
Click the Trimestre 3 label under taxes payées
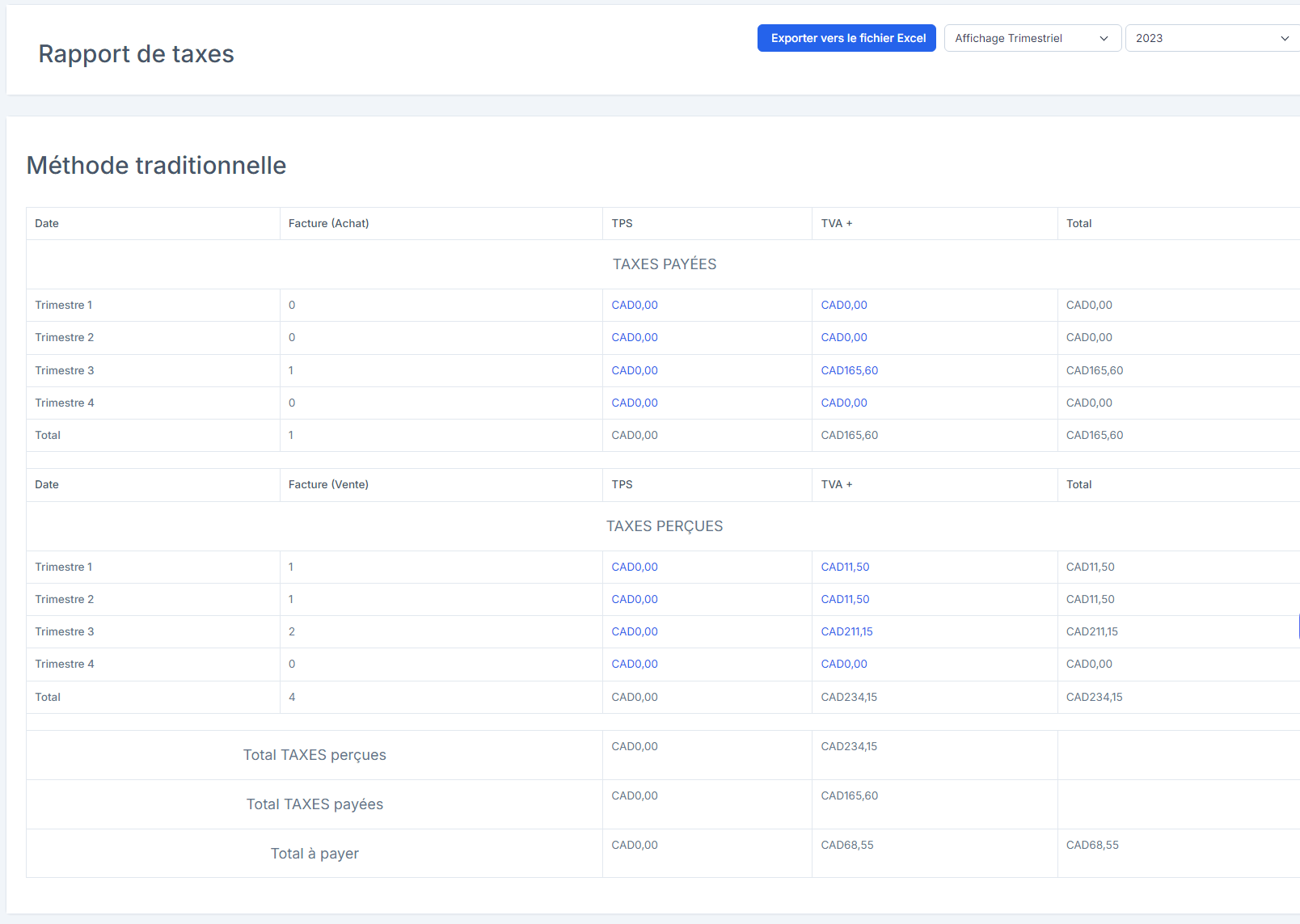tap(65, 370)
